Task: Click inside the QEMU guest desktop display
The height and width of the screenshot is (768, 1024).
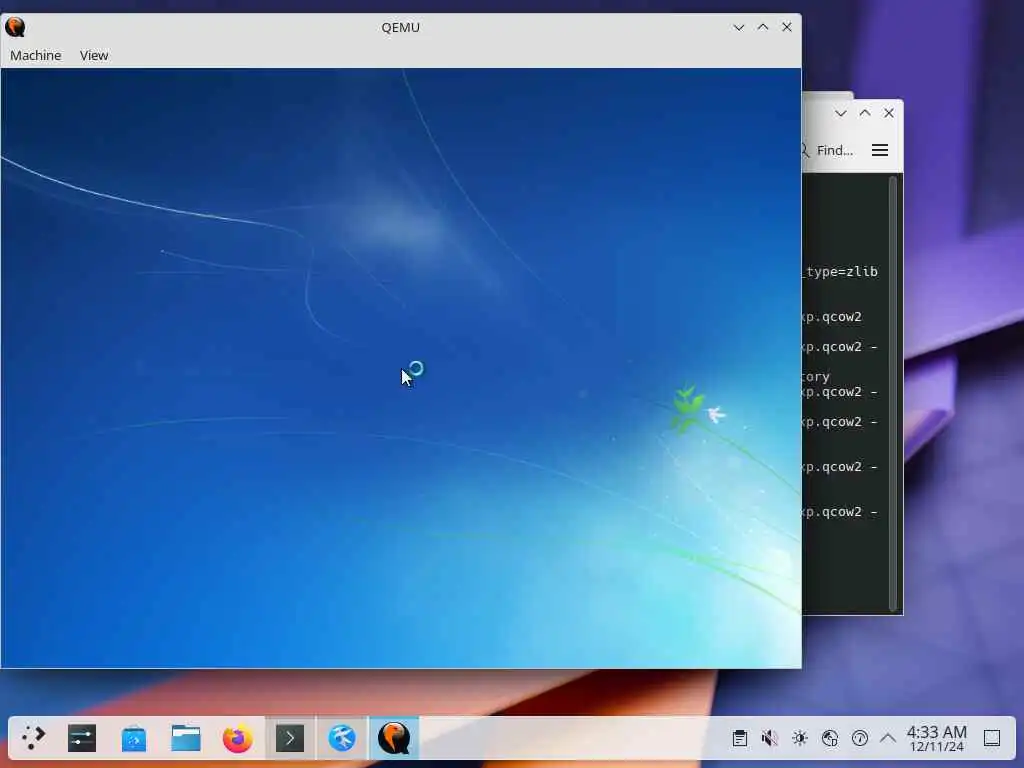Action: pyautogui.click(x=400, y=368)
